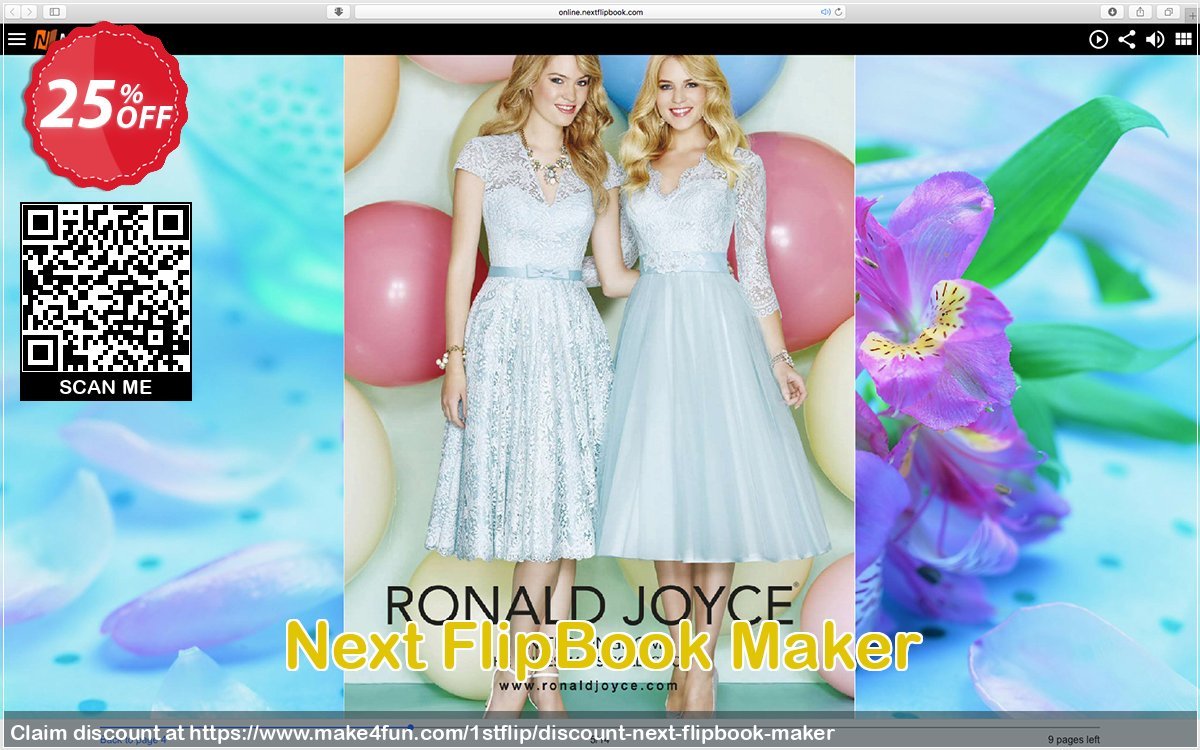The image size is (1200, 750).
Task: Go back with Safari's back arrow
Action: [x=12, y=11]
